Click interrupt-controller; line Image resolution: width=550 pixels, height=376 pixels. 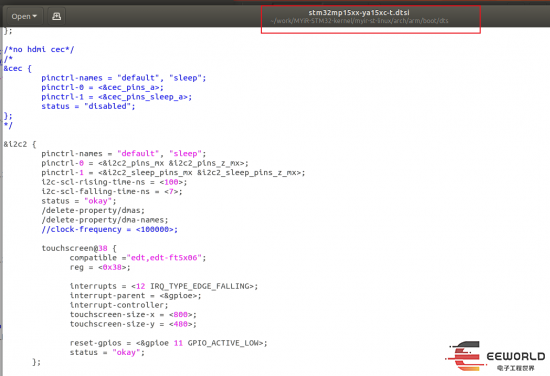119,305
